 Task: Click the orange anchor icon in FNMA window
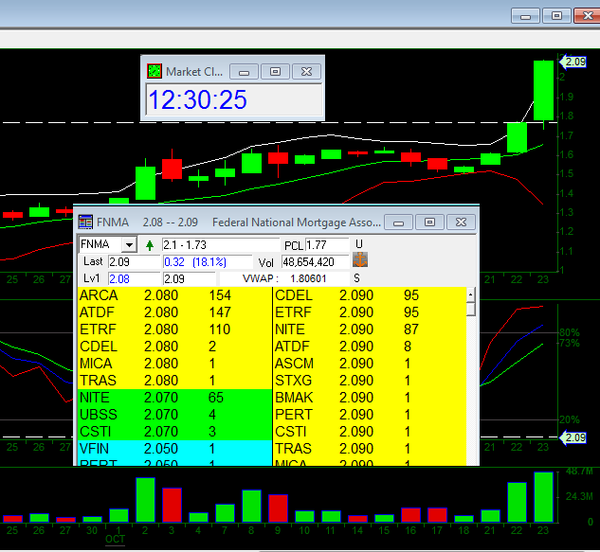point(361,261)
